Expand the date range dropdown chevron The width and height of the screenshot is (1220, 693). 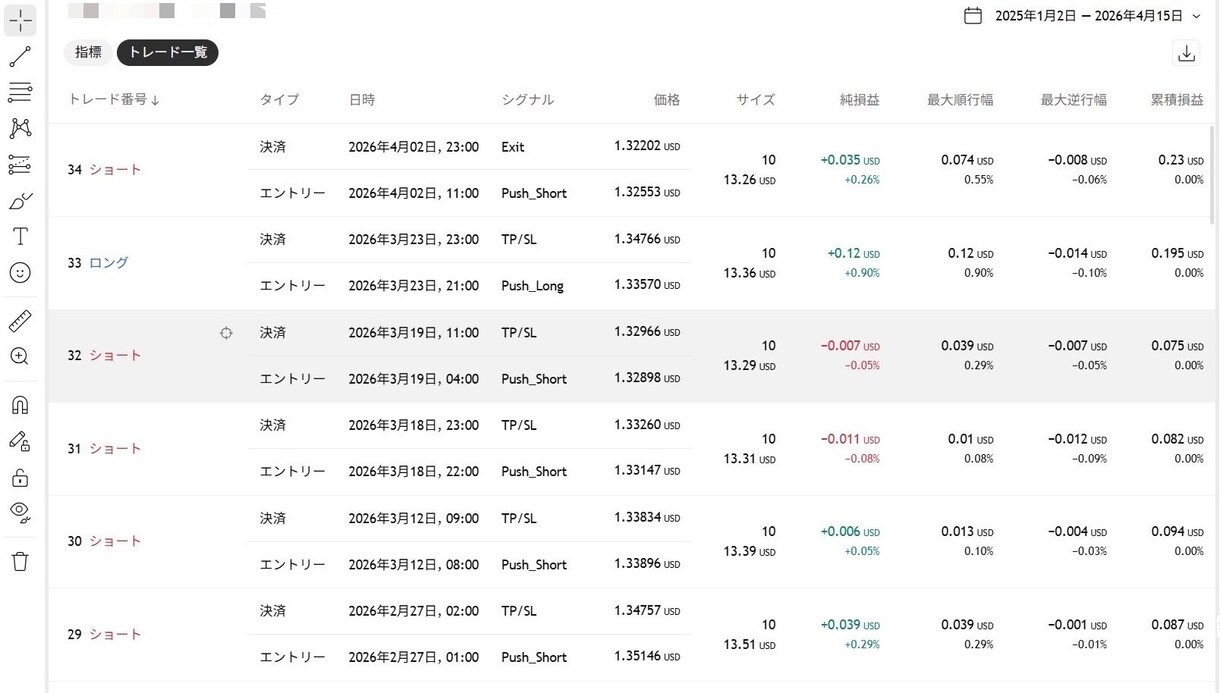pyautogui.click(x=1196, y=16)
